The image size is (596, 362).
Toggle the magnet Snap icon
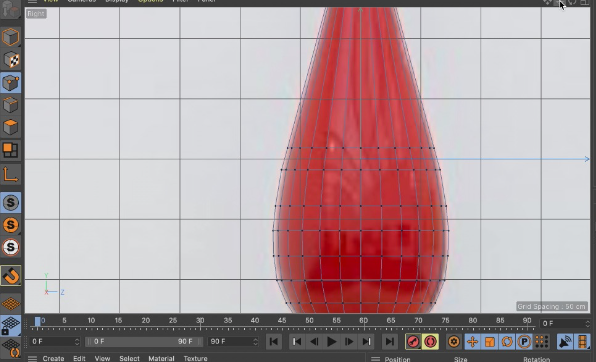pyautogui.click(x=11, y=276)
